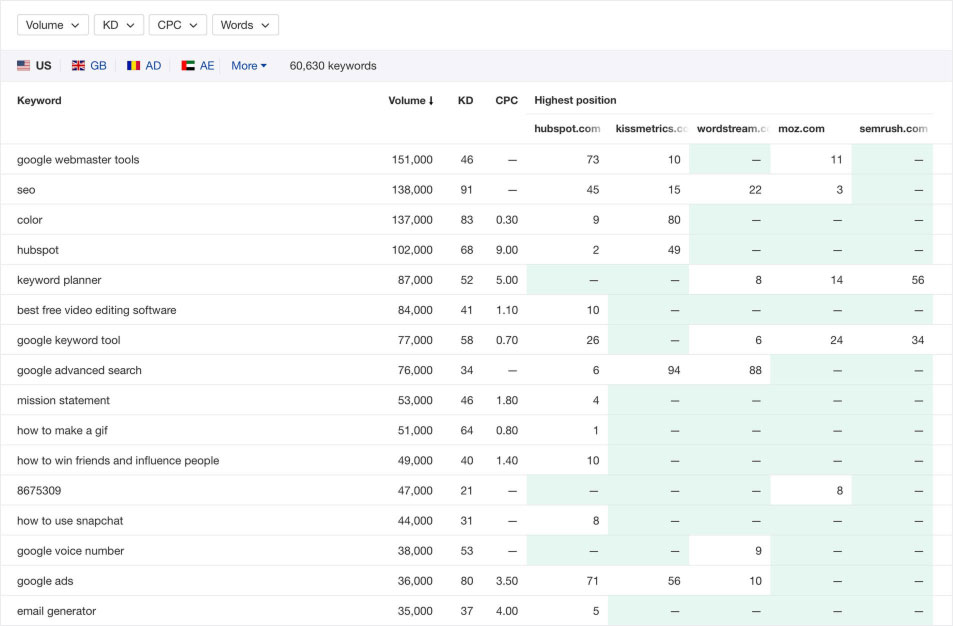The height and width of the screenshot is (626, 953).
Task: Click moz.com position 8 for 8675309
Action: [x=839, y=490]
